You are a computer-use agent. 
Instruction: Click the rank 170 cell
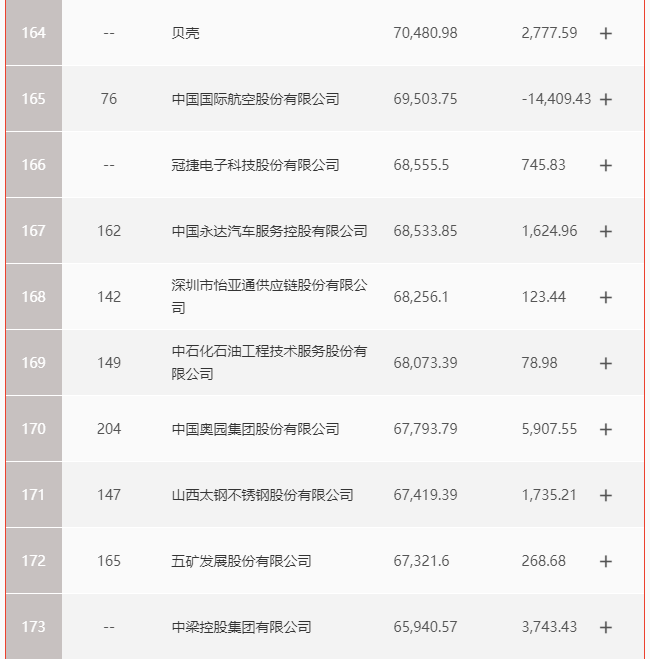[33, 429]
